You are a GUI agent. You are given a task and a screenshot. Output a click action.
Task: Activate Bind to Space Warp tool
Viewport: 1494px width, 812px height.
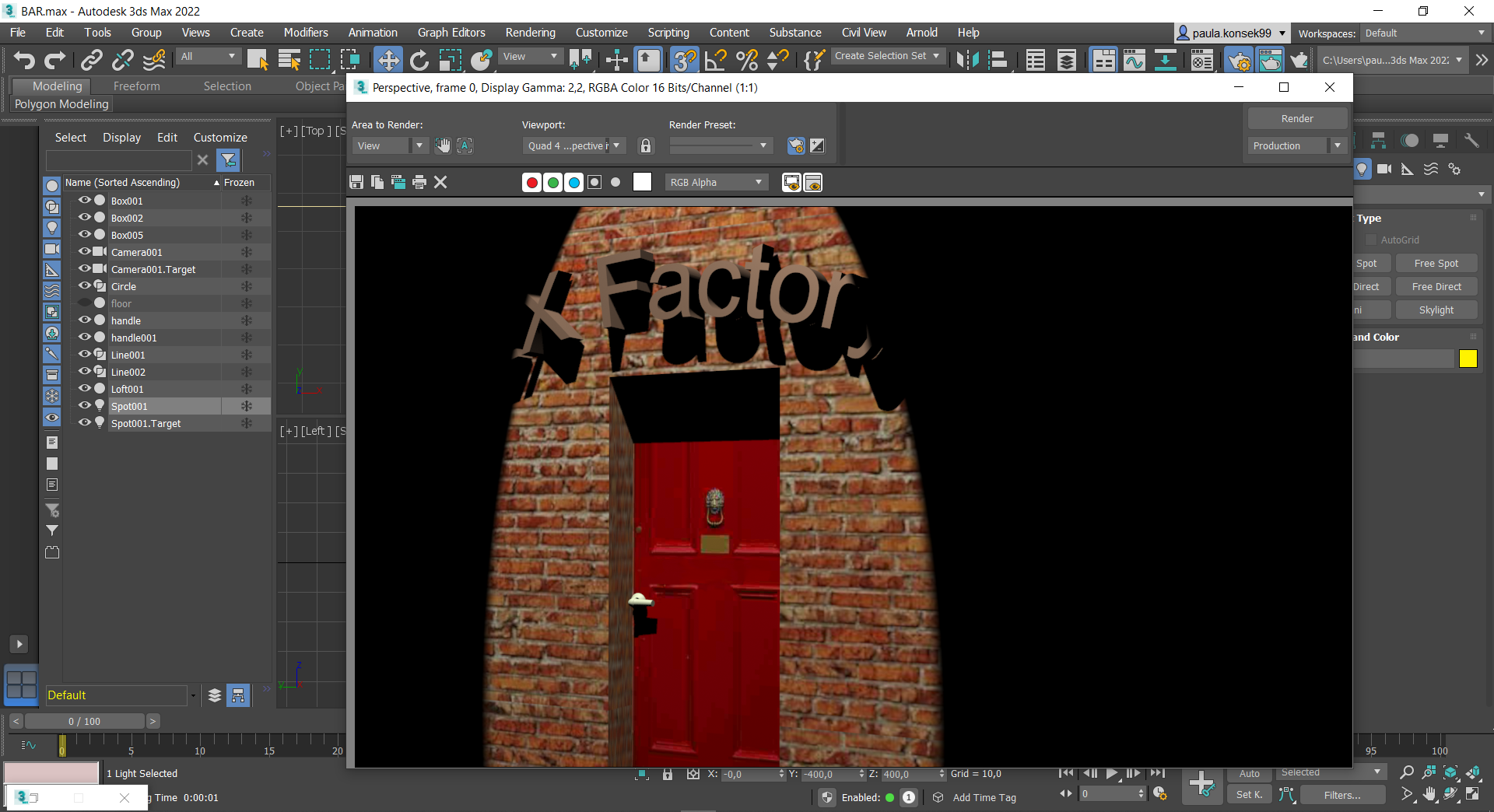154,60
